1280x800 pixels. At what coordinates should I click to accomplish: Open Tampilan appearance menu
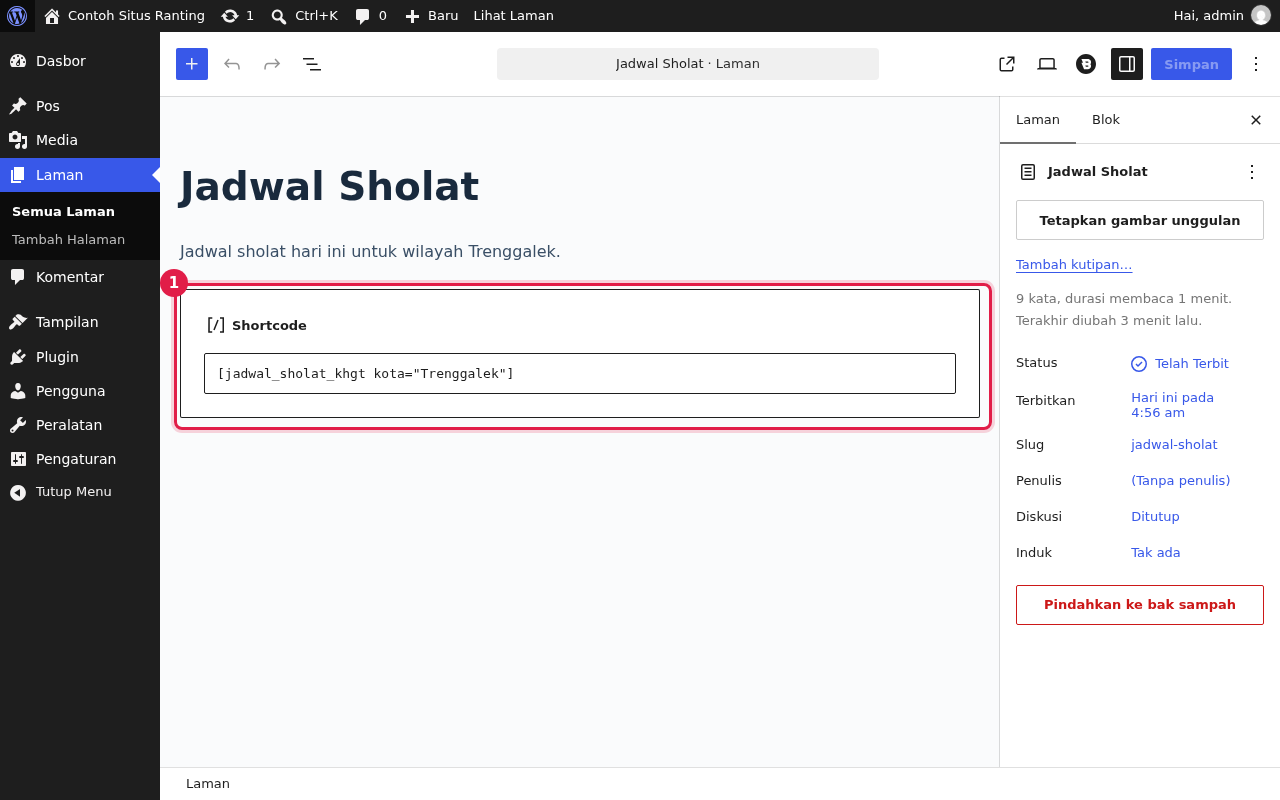pos(80,322)
